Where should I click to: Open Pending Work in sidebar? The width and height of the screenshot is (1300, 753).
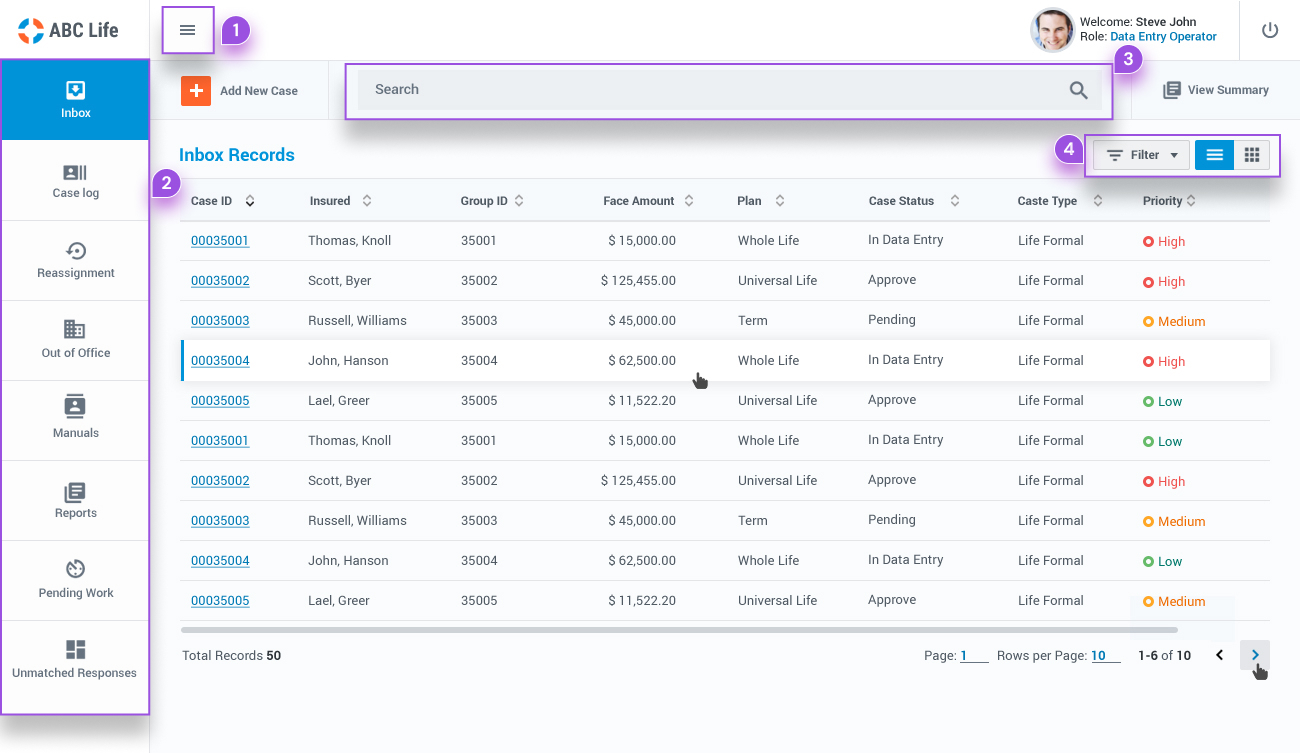(75, 581)
